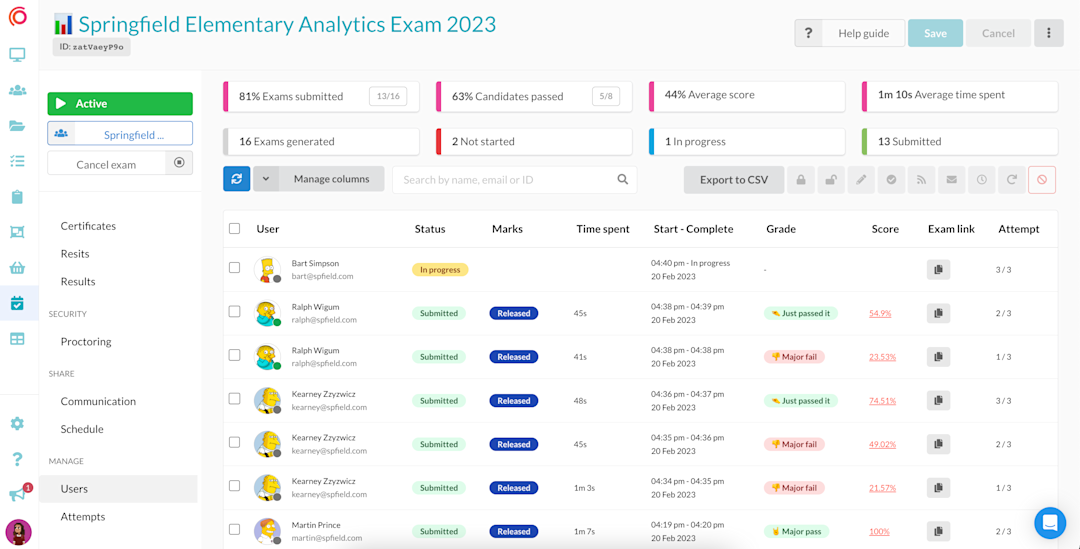Open the monitor dashboard icon in sidebar

[x=17, y=54]
